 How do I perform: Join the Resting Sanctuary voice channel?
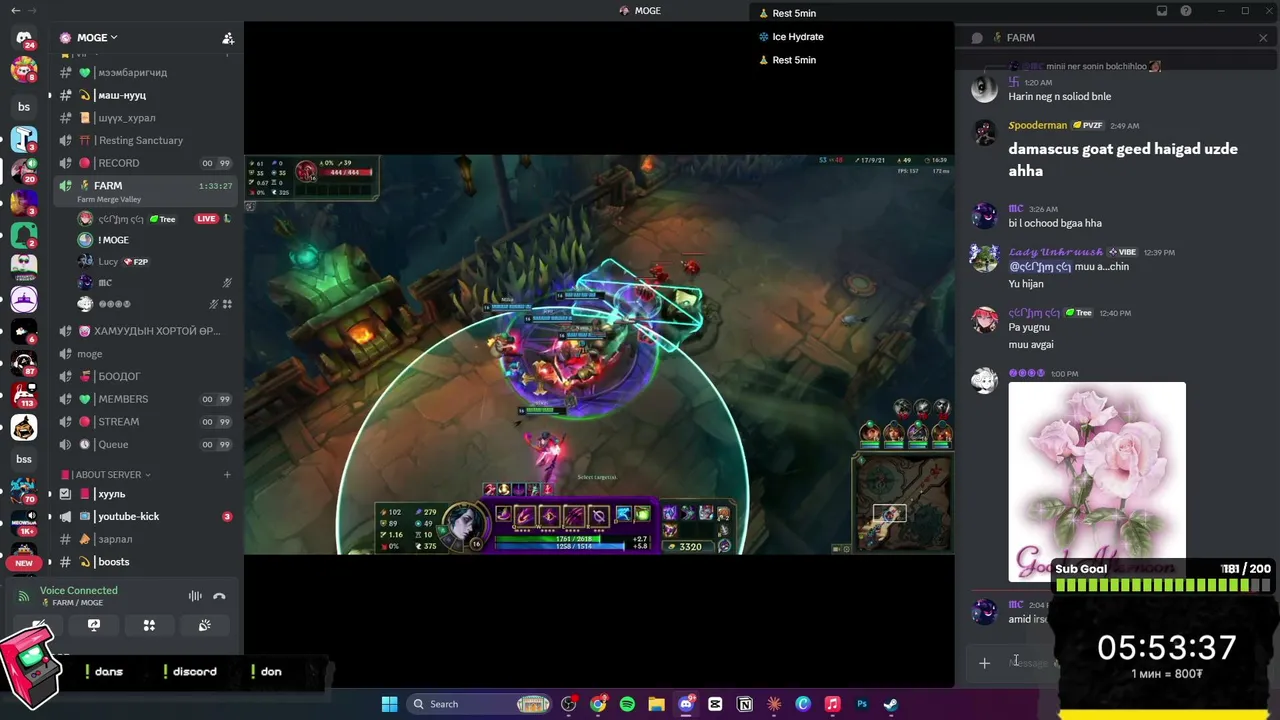click(x=146, y=140)
